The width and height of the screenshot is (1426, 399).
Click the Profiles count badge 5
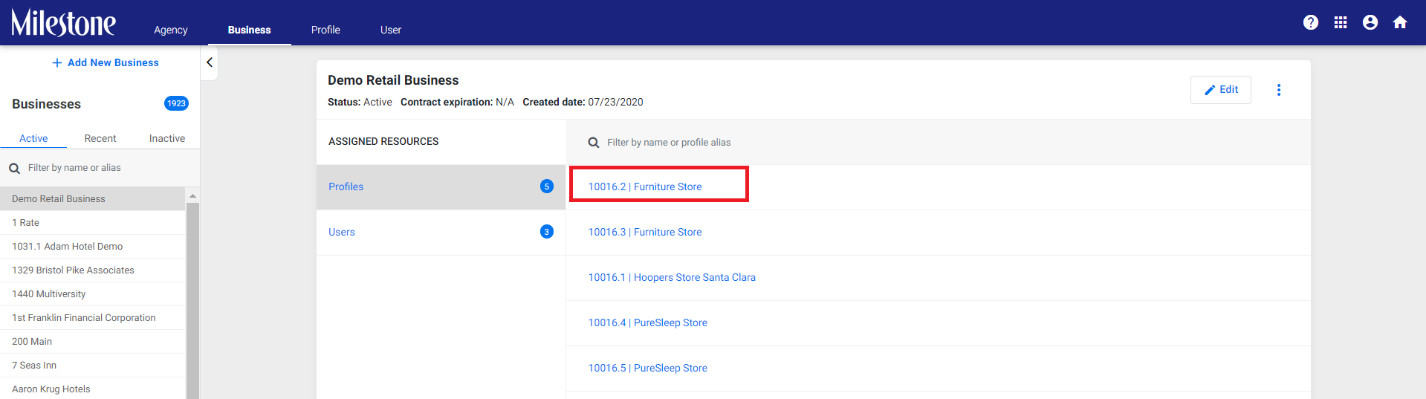pos(547,186)
